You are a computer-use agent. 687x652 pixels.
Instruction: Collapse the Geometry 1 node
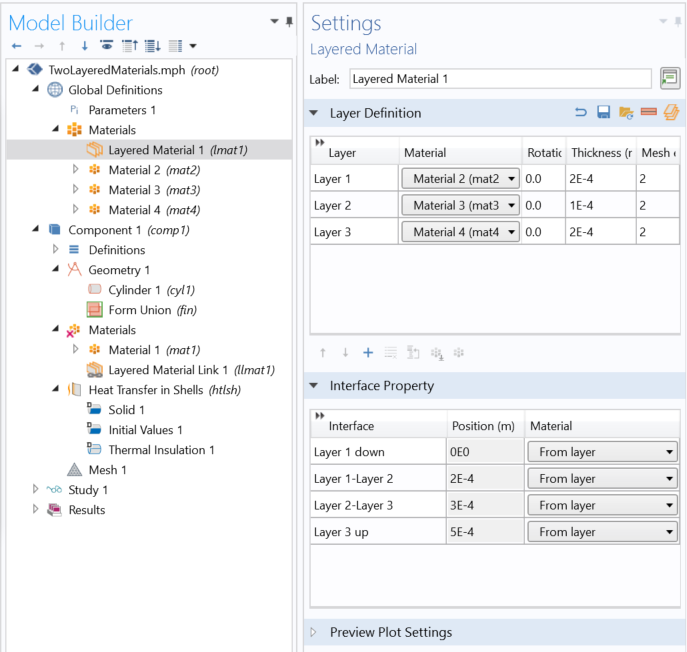(x=56, y=269)
